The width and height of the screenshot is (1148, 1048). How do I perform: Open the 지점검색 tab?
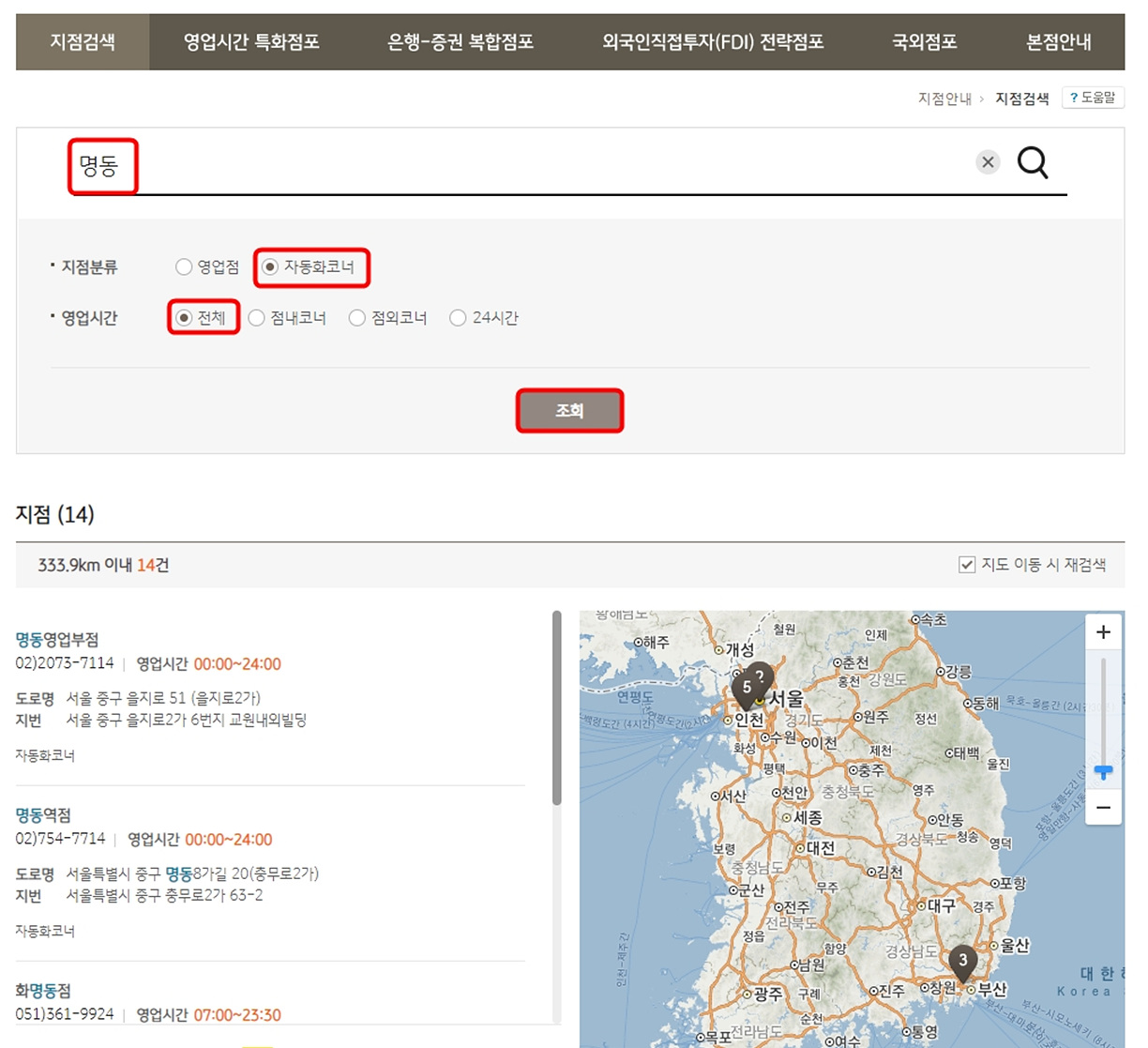click(83, 42)
